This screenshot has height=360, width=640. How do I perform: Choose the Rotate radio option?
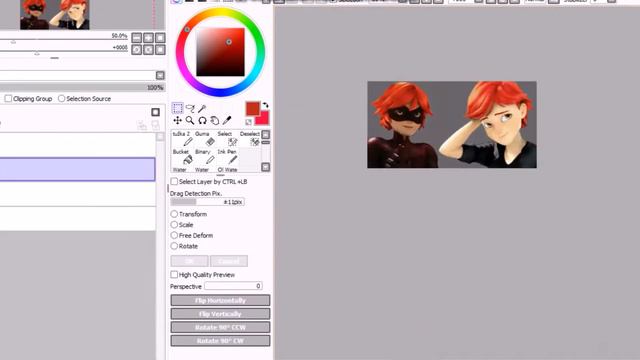(174, 246)
